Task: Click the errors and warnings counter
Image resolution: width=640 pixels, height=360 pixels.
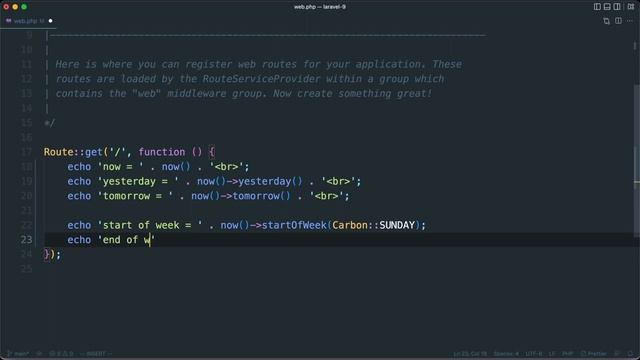Action: 61,353
